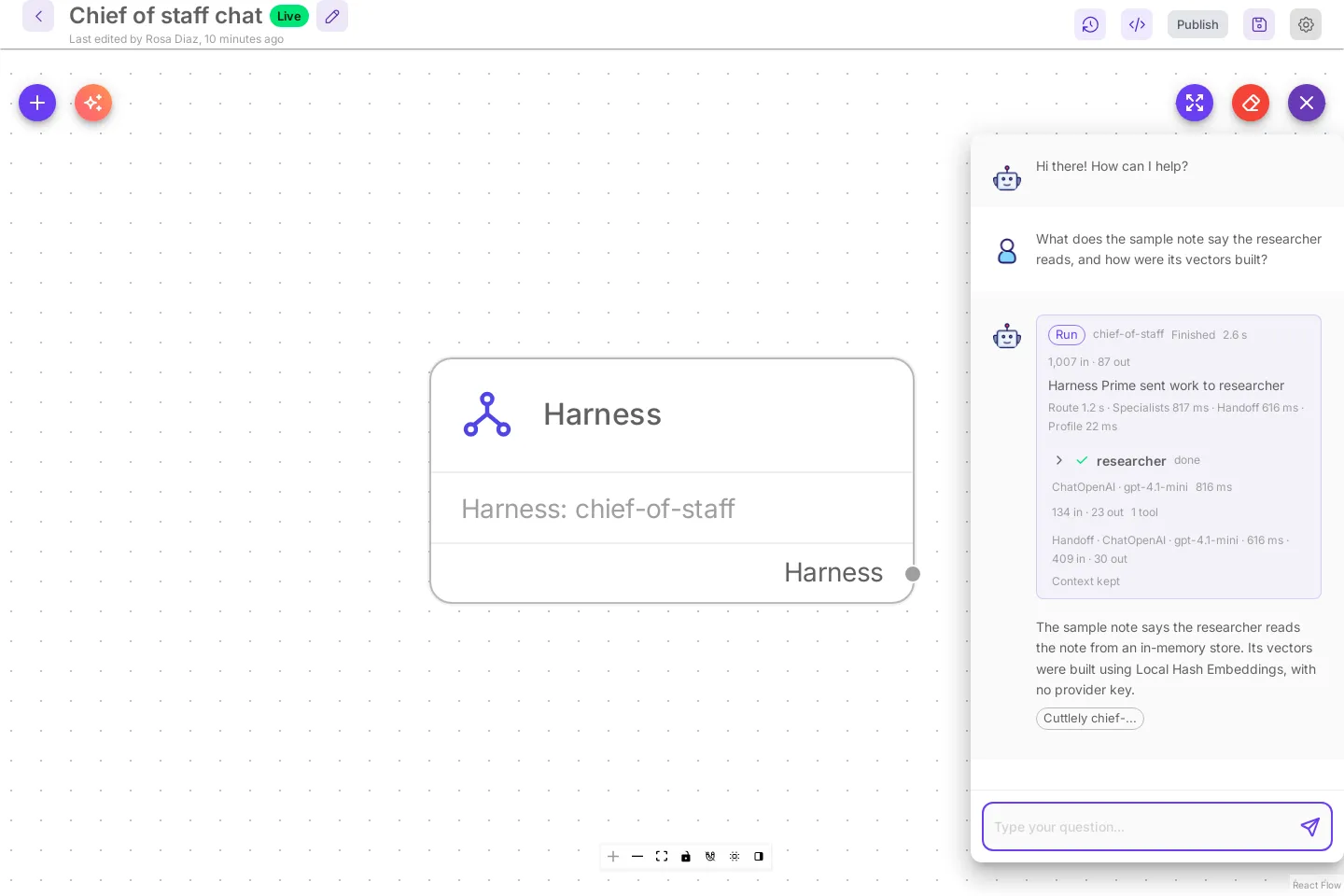The height and width of the screenshot is (896, 1344).
Task: Click the Publish button
Action: click(1197, 24)
